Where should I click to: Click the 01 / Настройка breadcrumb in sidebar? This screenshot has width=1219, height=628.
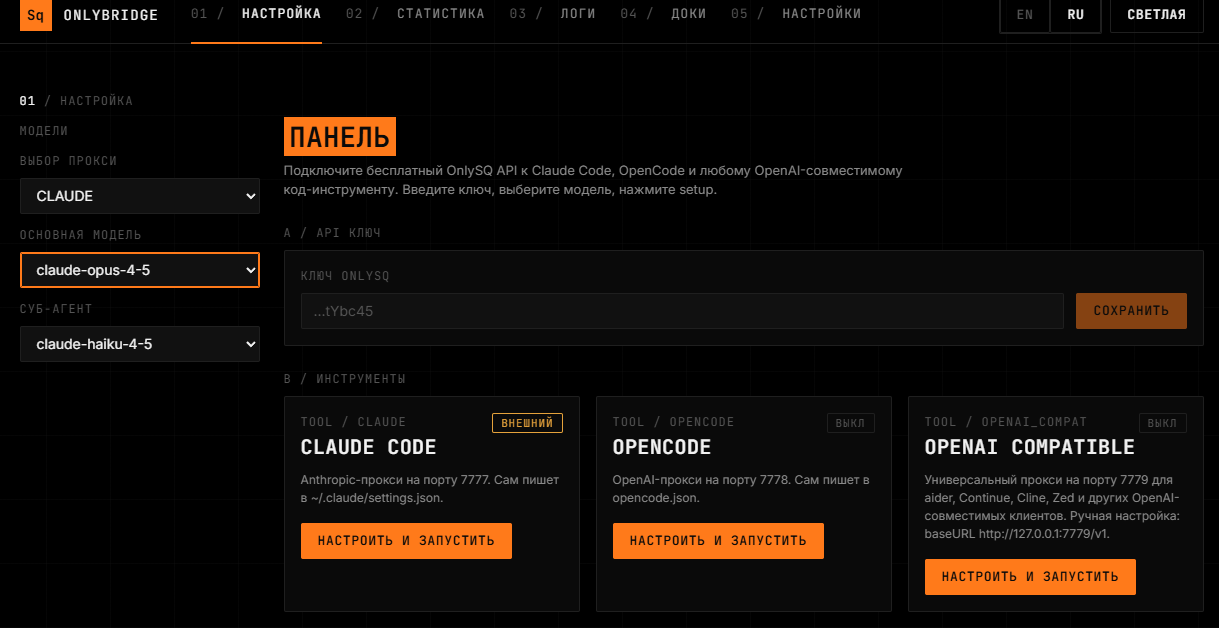click(76, 101)
